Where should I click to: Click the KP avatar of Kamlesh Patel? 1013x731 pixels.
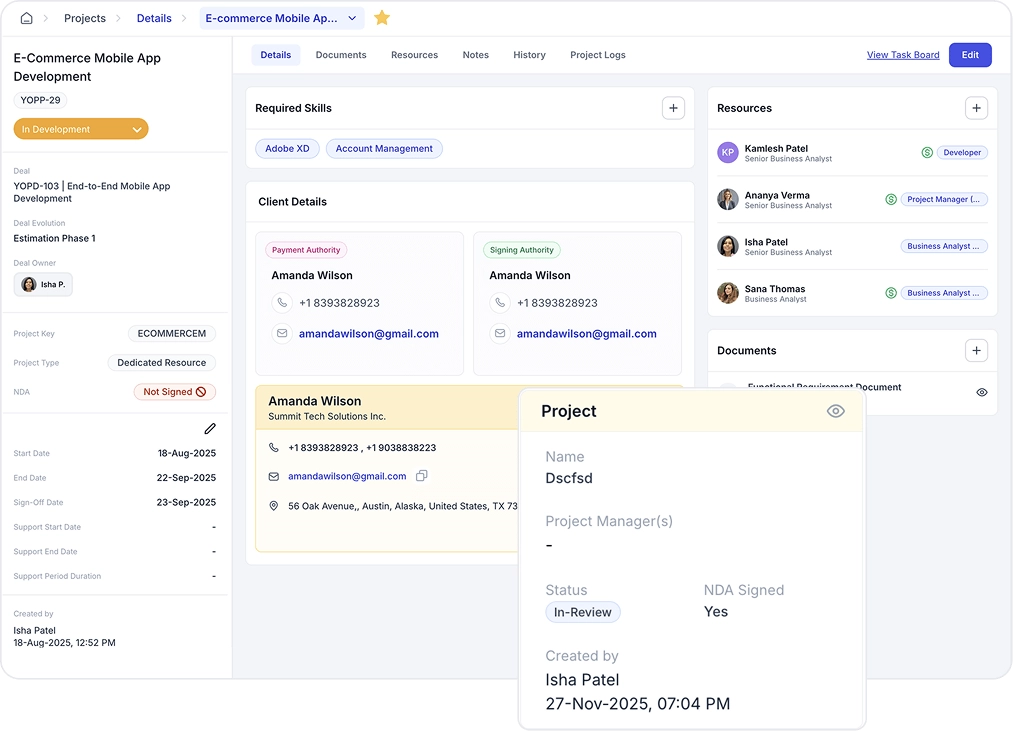point(728,153)
